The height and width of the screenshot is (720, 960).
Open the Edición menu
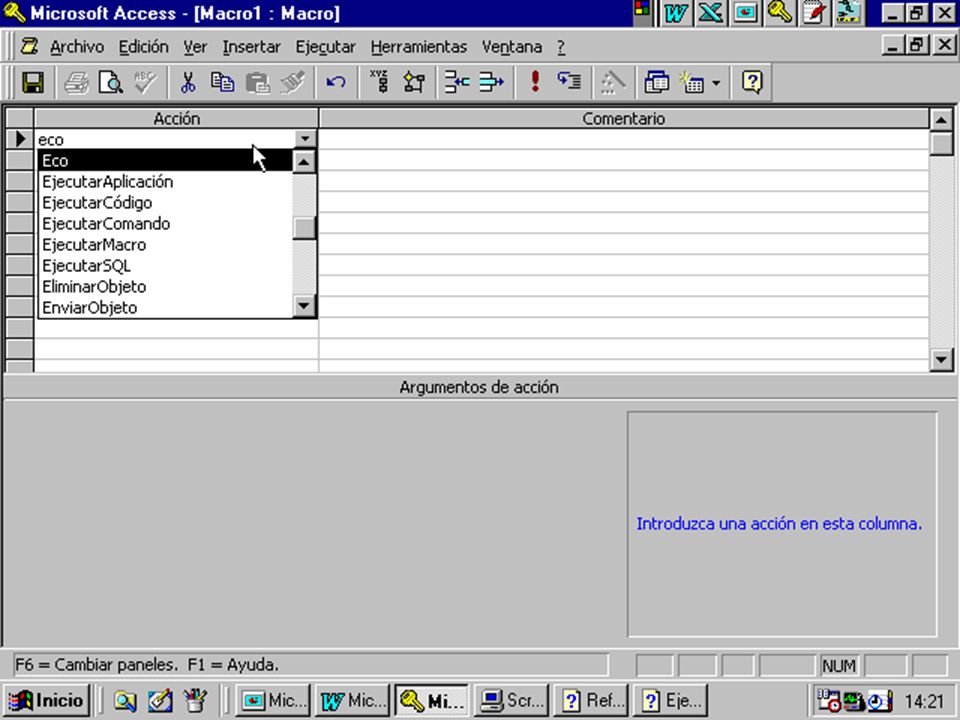pyautogui.click(x=143, y=47)
